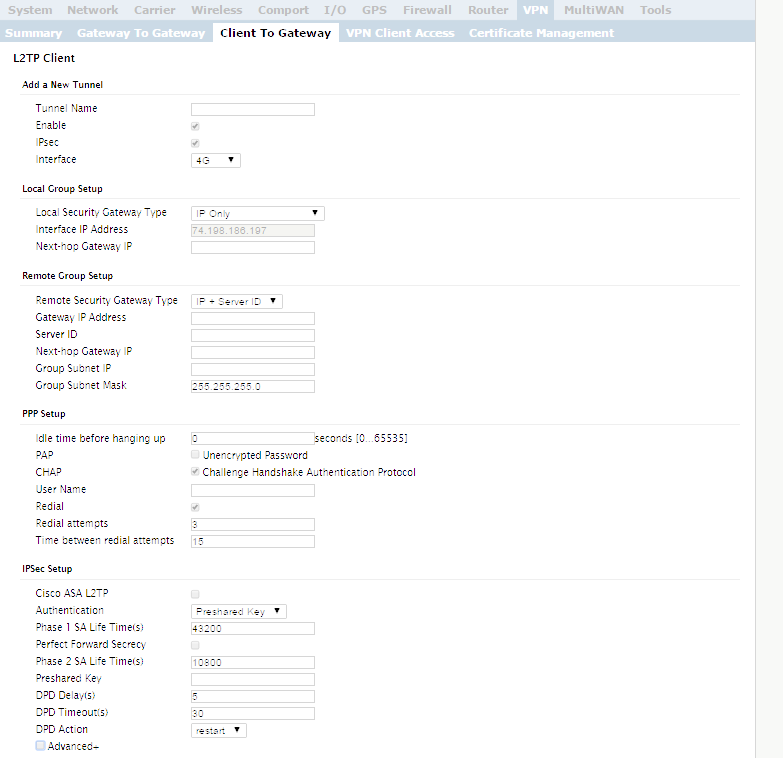The height and width of the screenshot is (758, 783).
Task: Click Time between redial attempts field
Action: click(x=253, y=541)
